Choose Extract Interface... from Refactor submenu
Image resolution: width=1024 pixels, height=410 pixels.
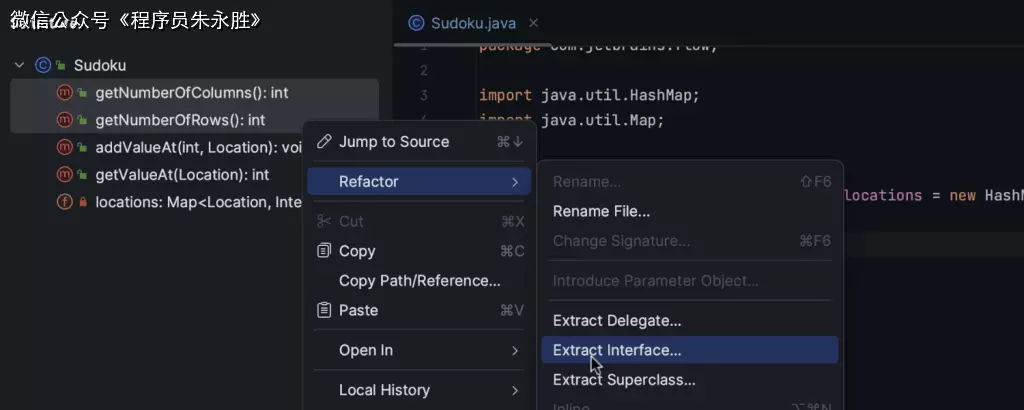pyautogui.click(x=617, y=350)
